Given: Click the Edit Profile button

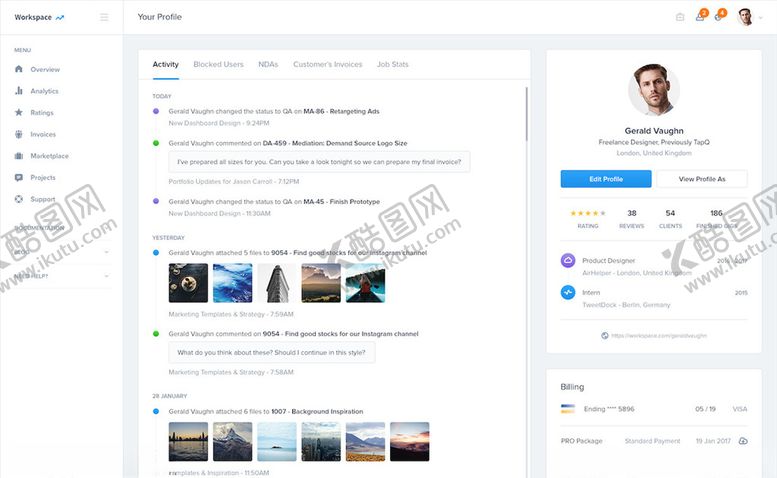Looking at the screenshot, I should (606, 179).
